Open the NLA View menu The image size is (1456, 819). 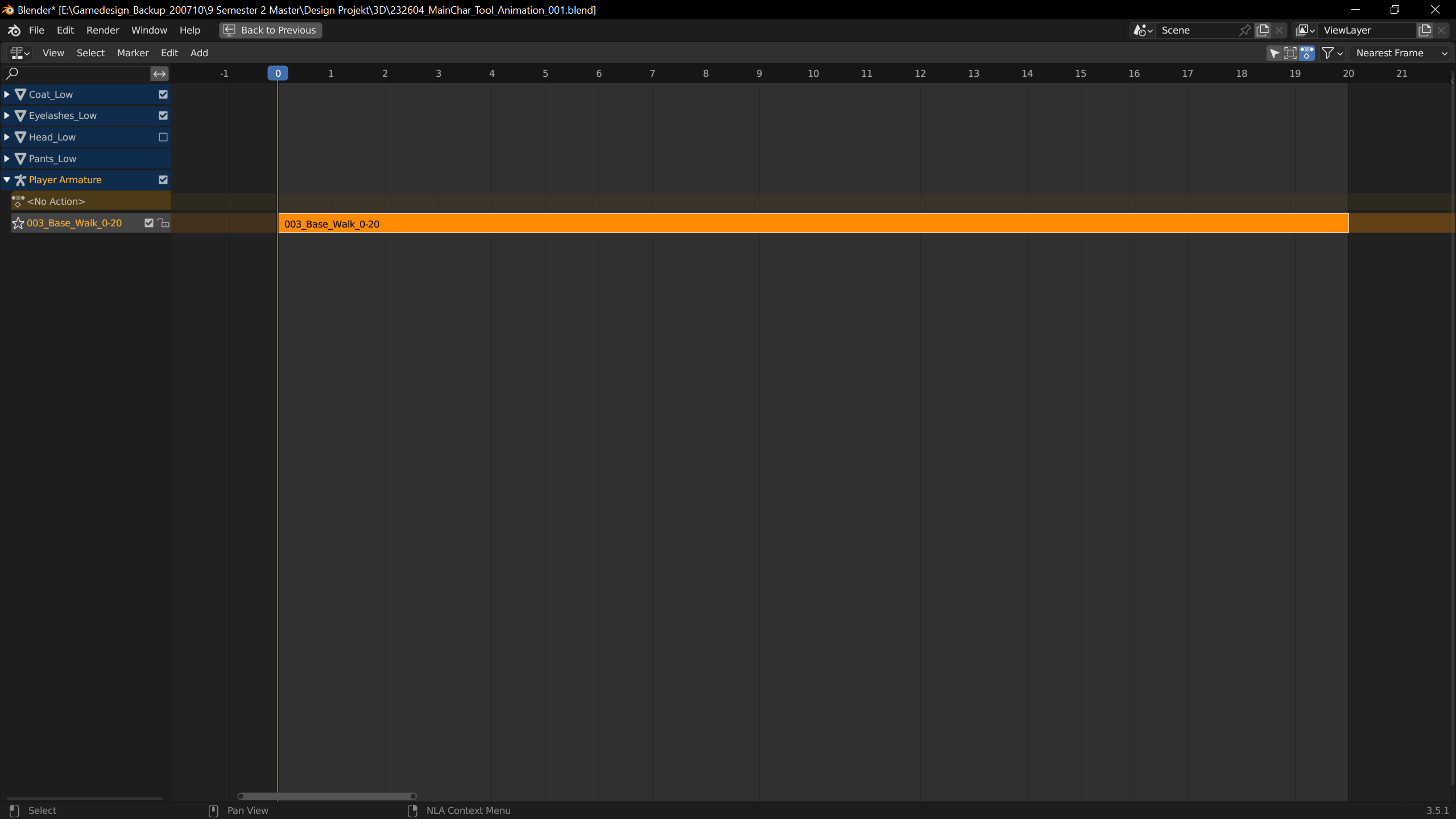[53, 53]
